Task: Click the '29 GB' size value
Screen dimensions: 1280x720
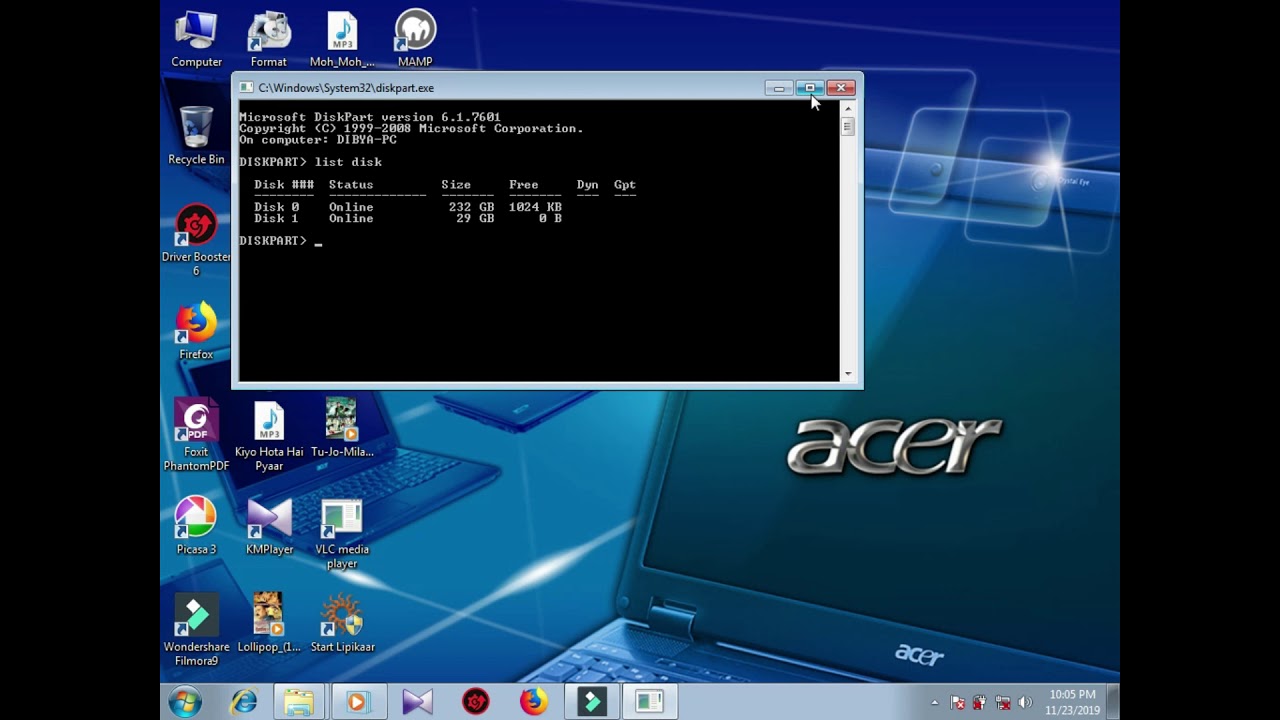Action: pyautogui.click(x=475, y=218)
